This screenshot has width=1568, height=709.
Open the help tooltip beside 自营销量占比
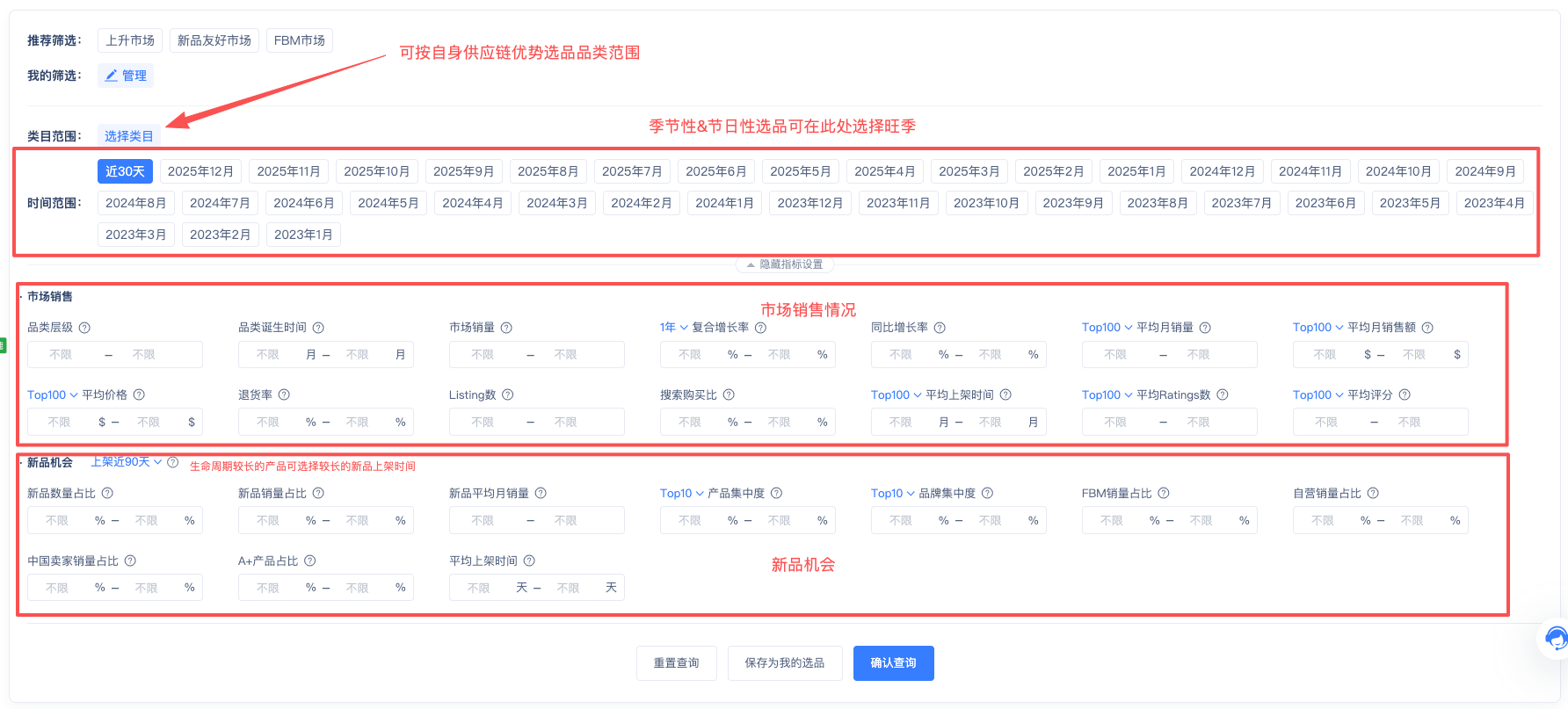pyautogui.click(x=1373, y=494)
